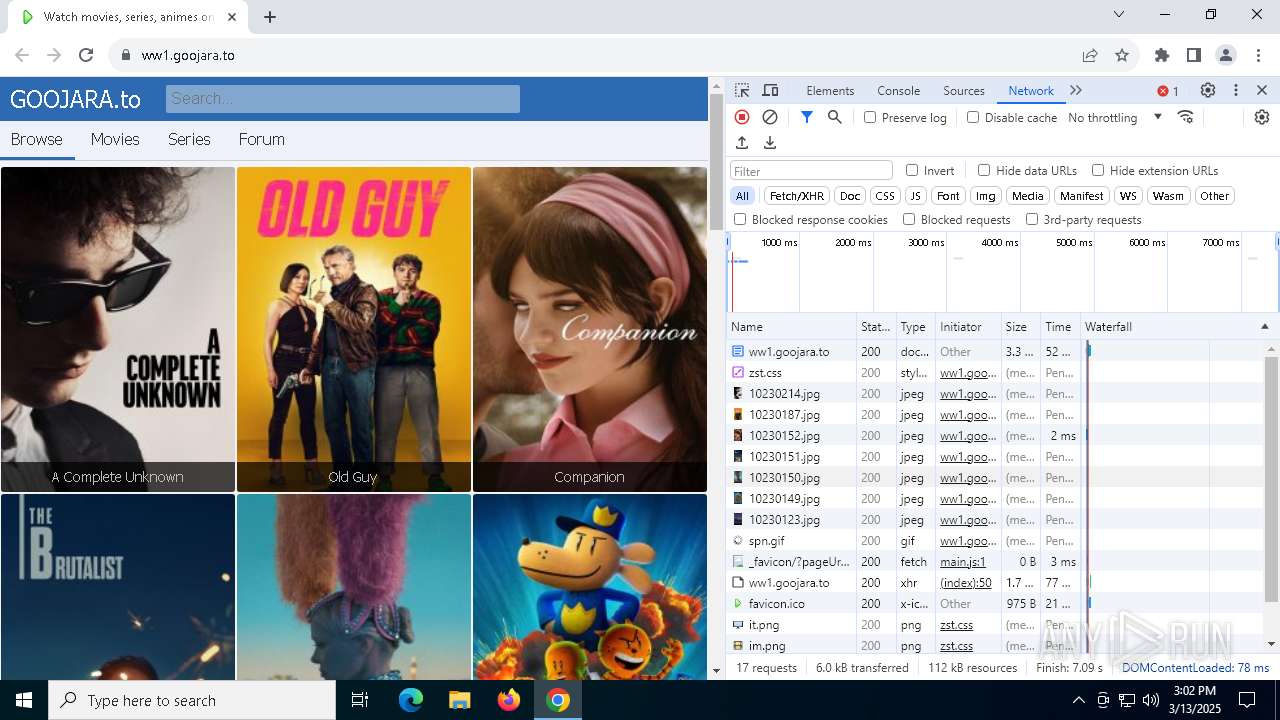1280x720 pixels.
Task: Open the main.js:1 initiator link
Action: click(x=963, y=562)
